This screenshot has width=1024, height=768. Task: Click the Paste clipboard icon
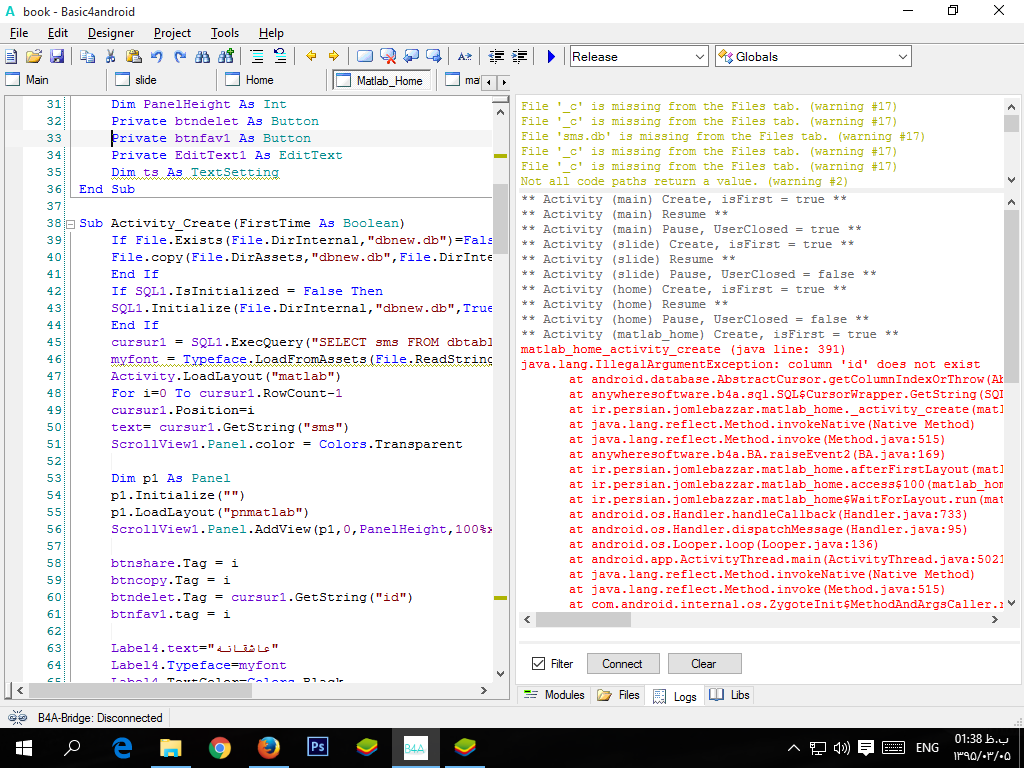tap(133, 57)
